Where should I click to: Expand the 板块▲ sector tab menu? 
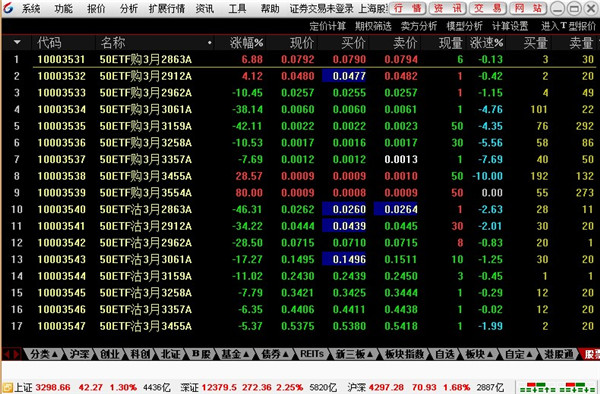click(479, 354)
